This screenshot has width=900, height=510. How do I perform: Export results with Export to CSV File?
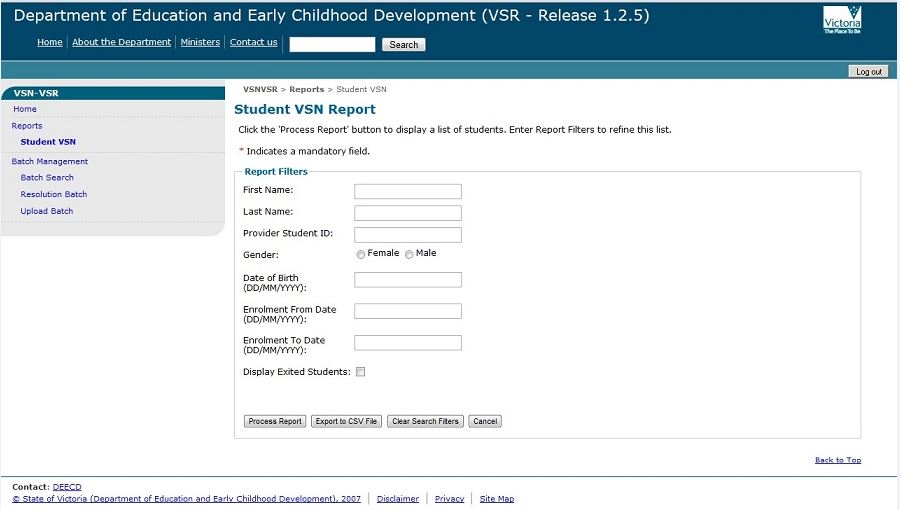(346, 421)
